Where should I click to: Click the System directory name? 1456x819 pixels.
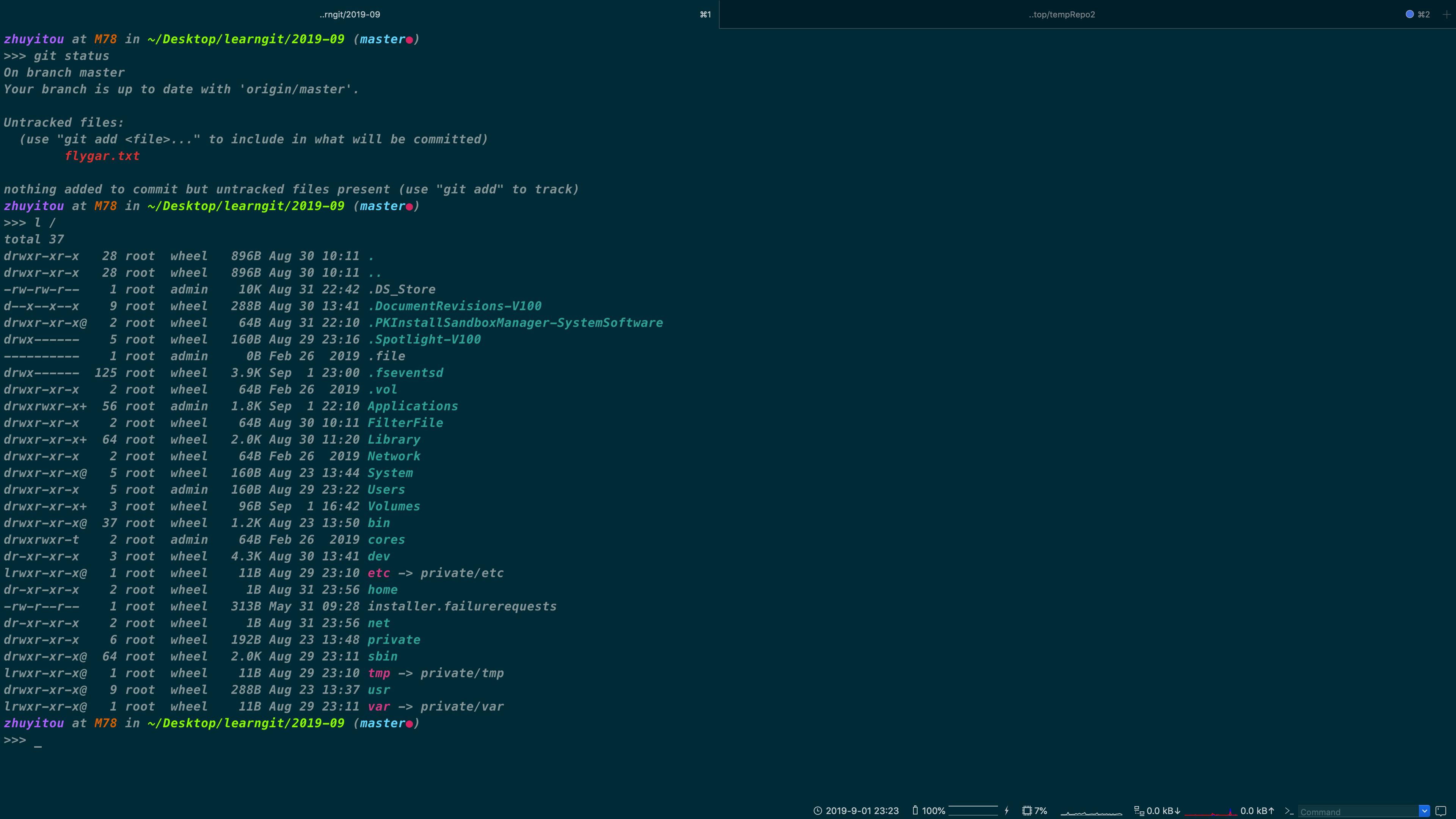click(x=390, y=473)
